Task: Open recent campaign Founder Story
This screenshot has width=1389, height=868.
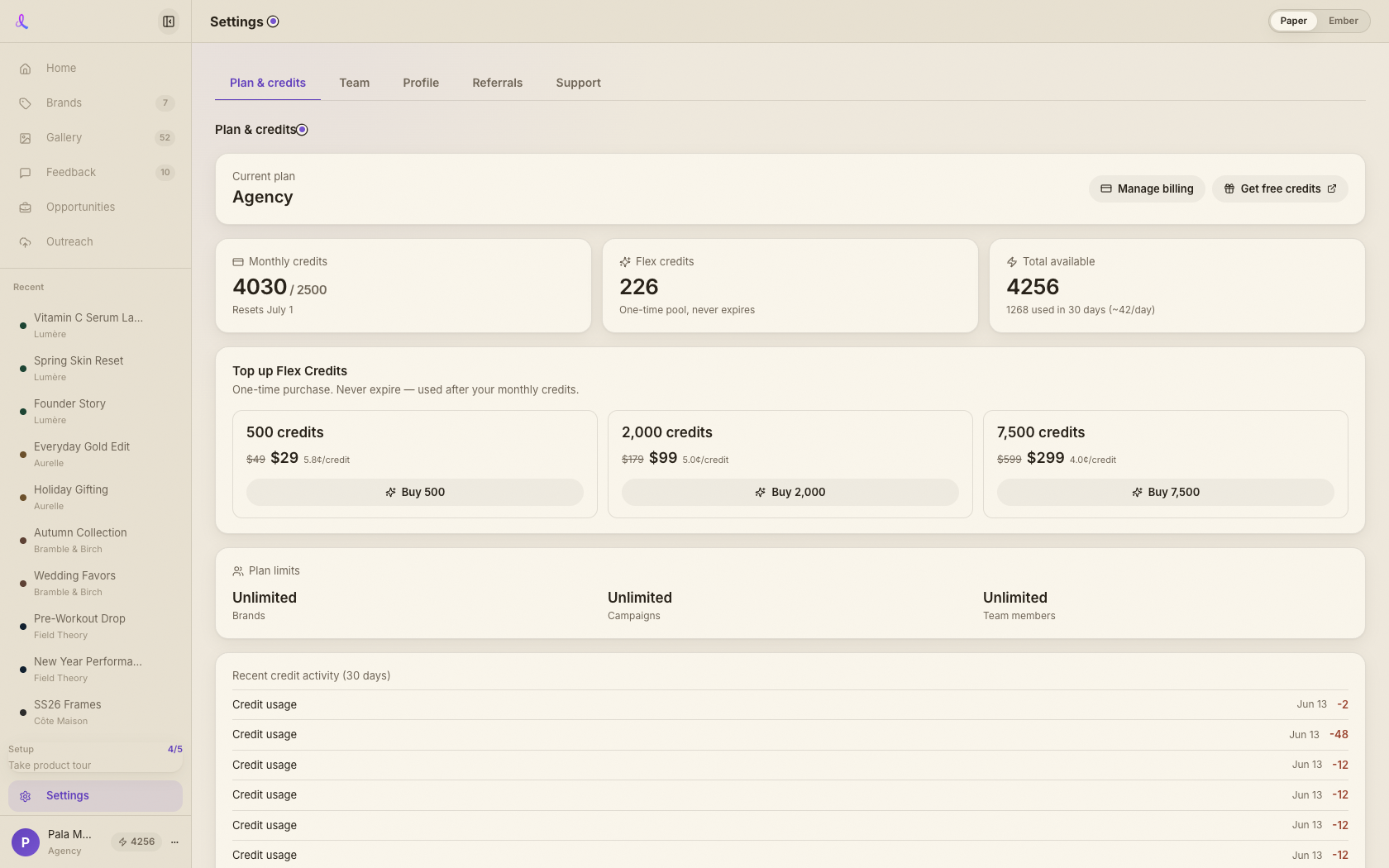Action: point(96,411)
